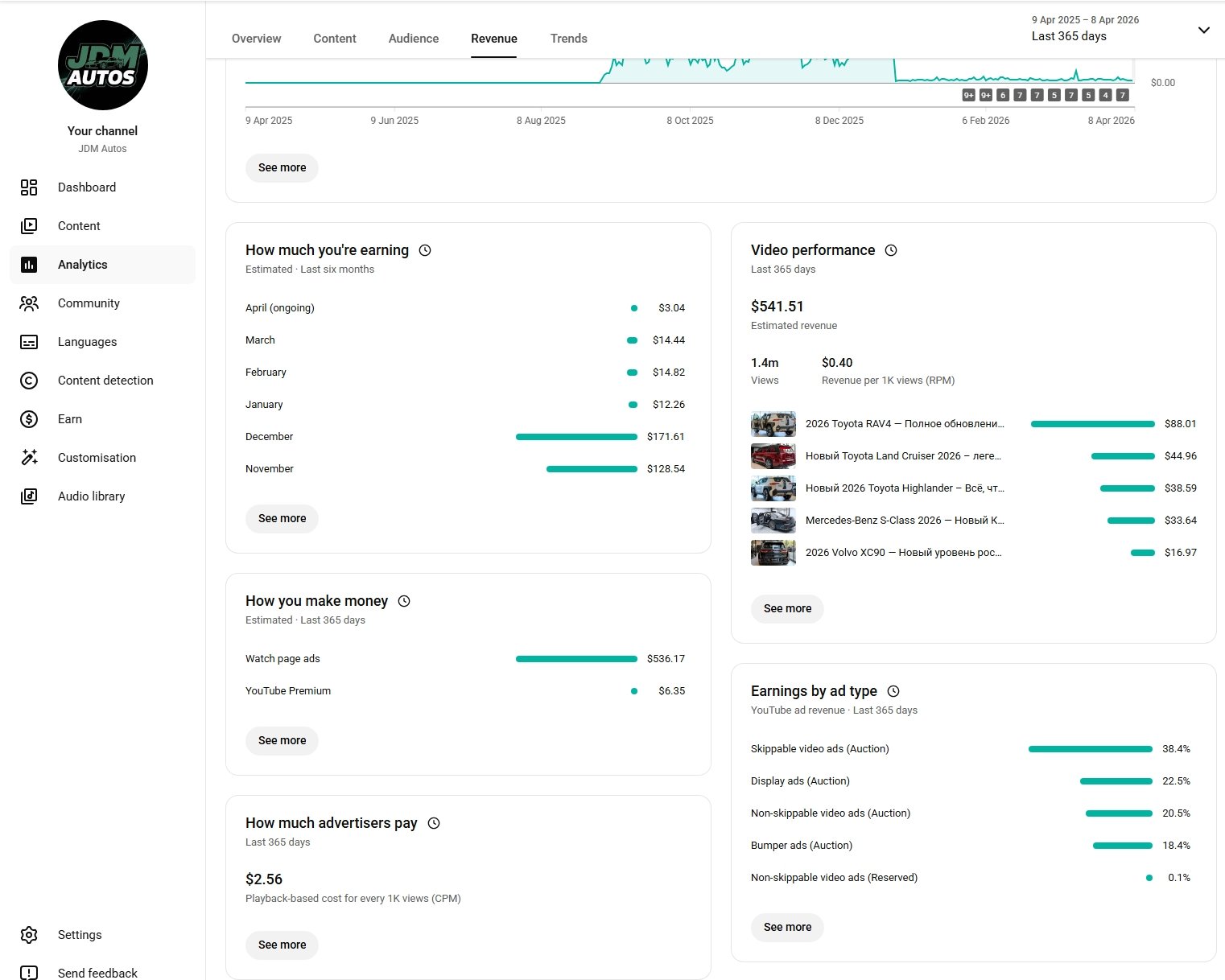The image size is (1225, 980).
Task: Click clock icon beside Video performance
Action: click(891, 250)
